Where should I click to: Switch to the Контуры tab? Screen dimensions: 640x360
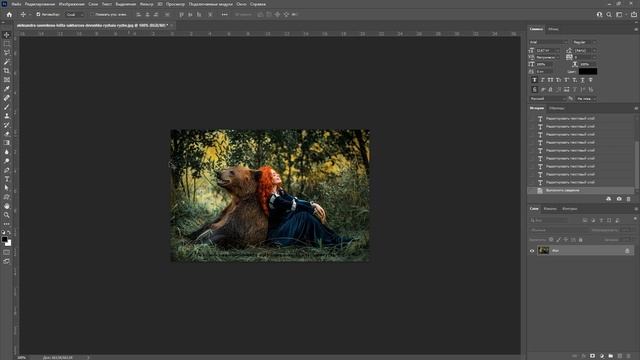coord(569,209)
